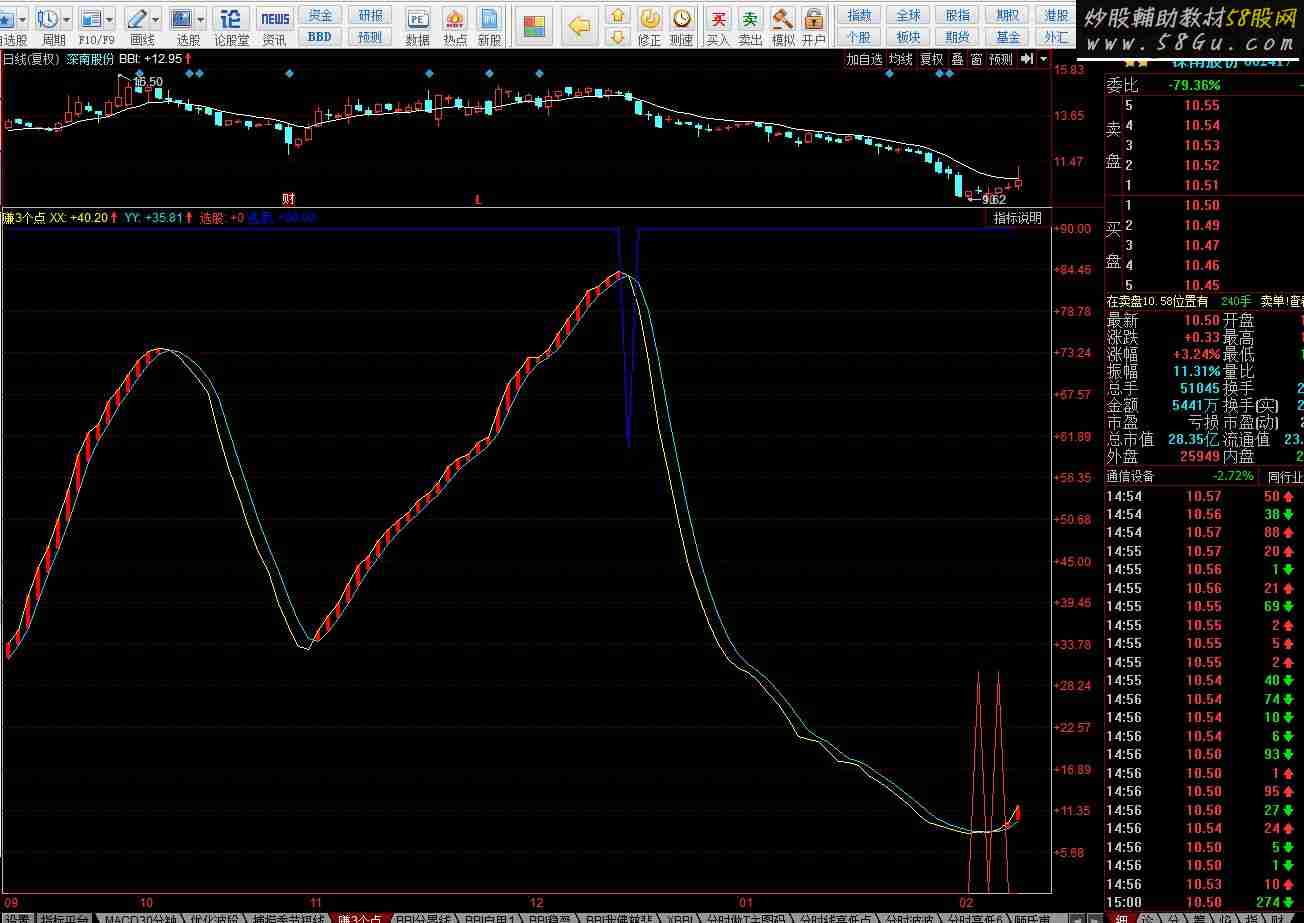The height and width of the screenshot is (923, 1304).
Task: Click 加自选 to add to watchlist
Action: click(864, 59)
